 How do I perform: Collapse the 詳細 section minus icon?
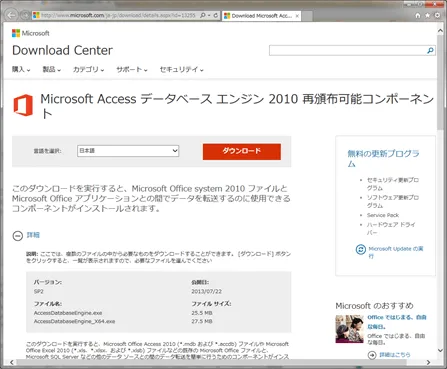(17, 236)
